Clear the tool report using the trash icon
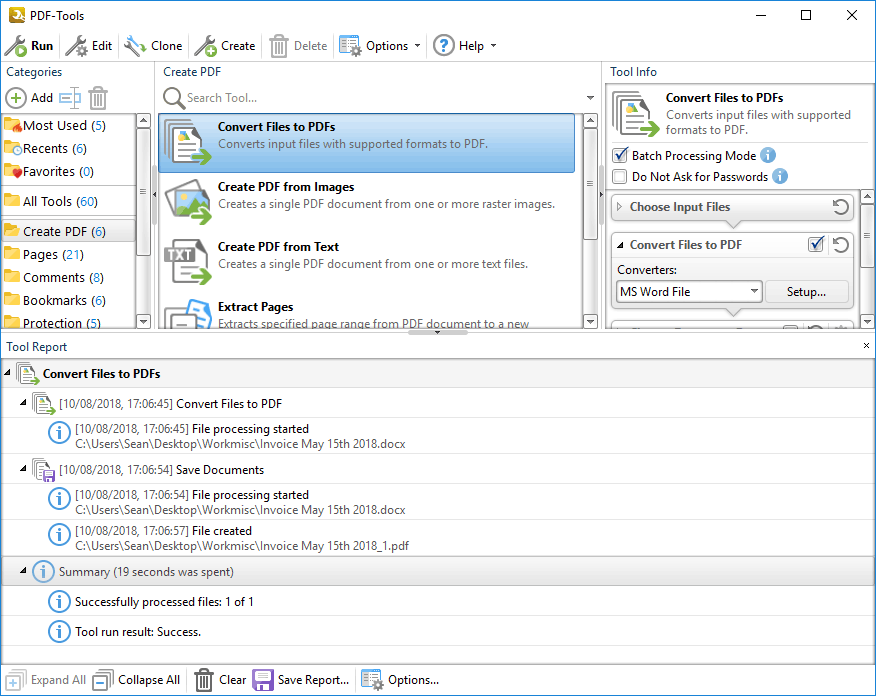Image resolution: width=876 pixels, height=696 pixels. click(204, 680)
